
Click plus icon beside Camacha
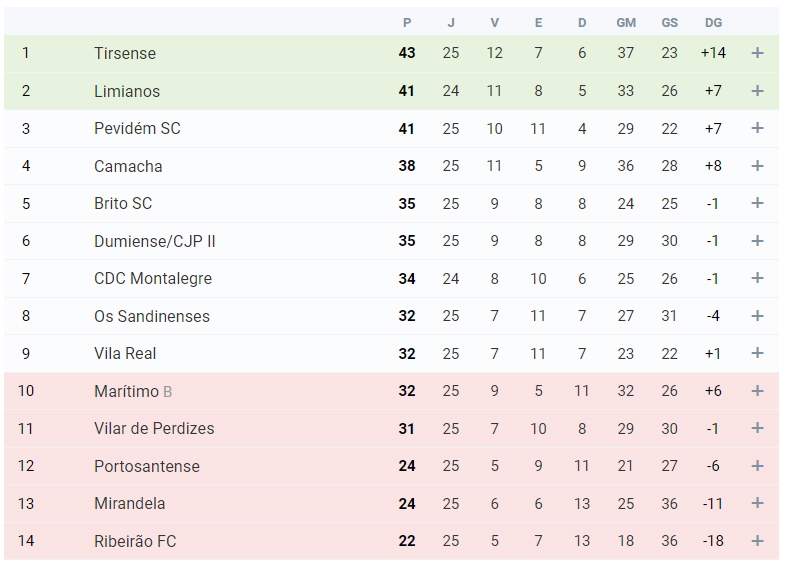pos(757,166)
